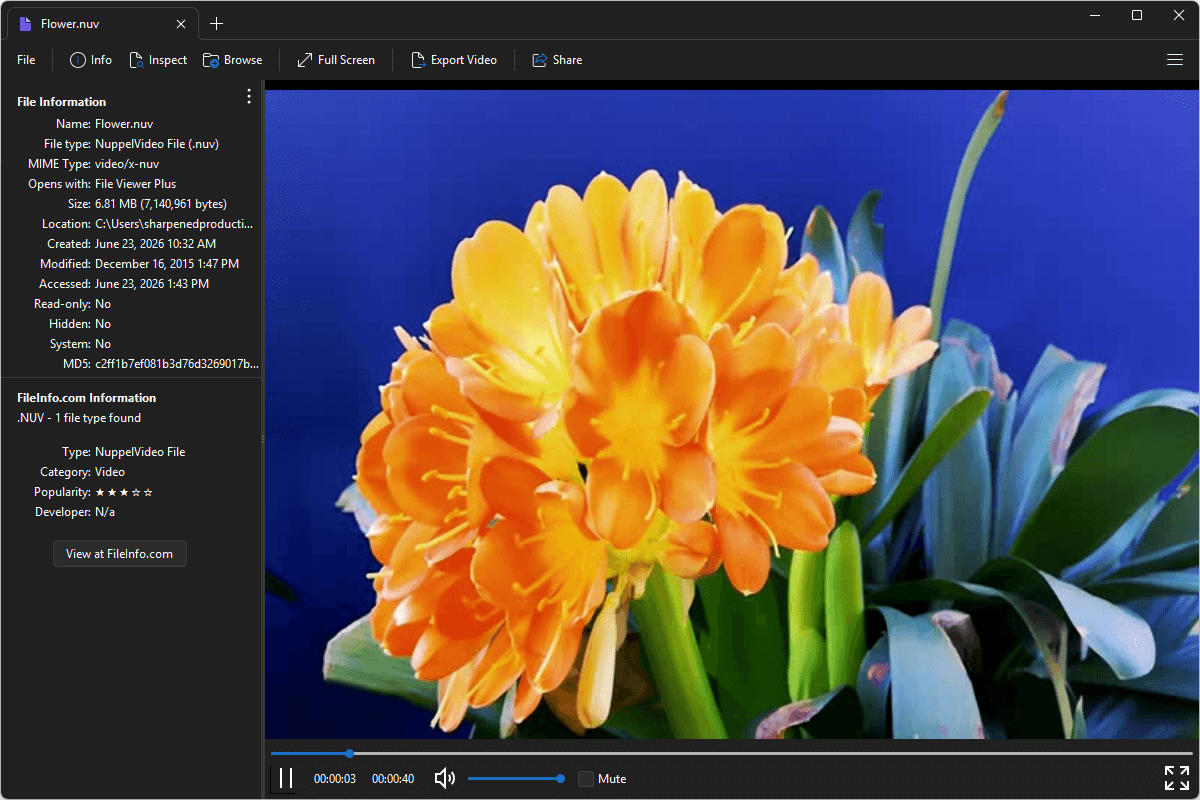
Task: Click File type value NuppelVideo File (.nuv)
Action: tap(157, 144)
